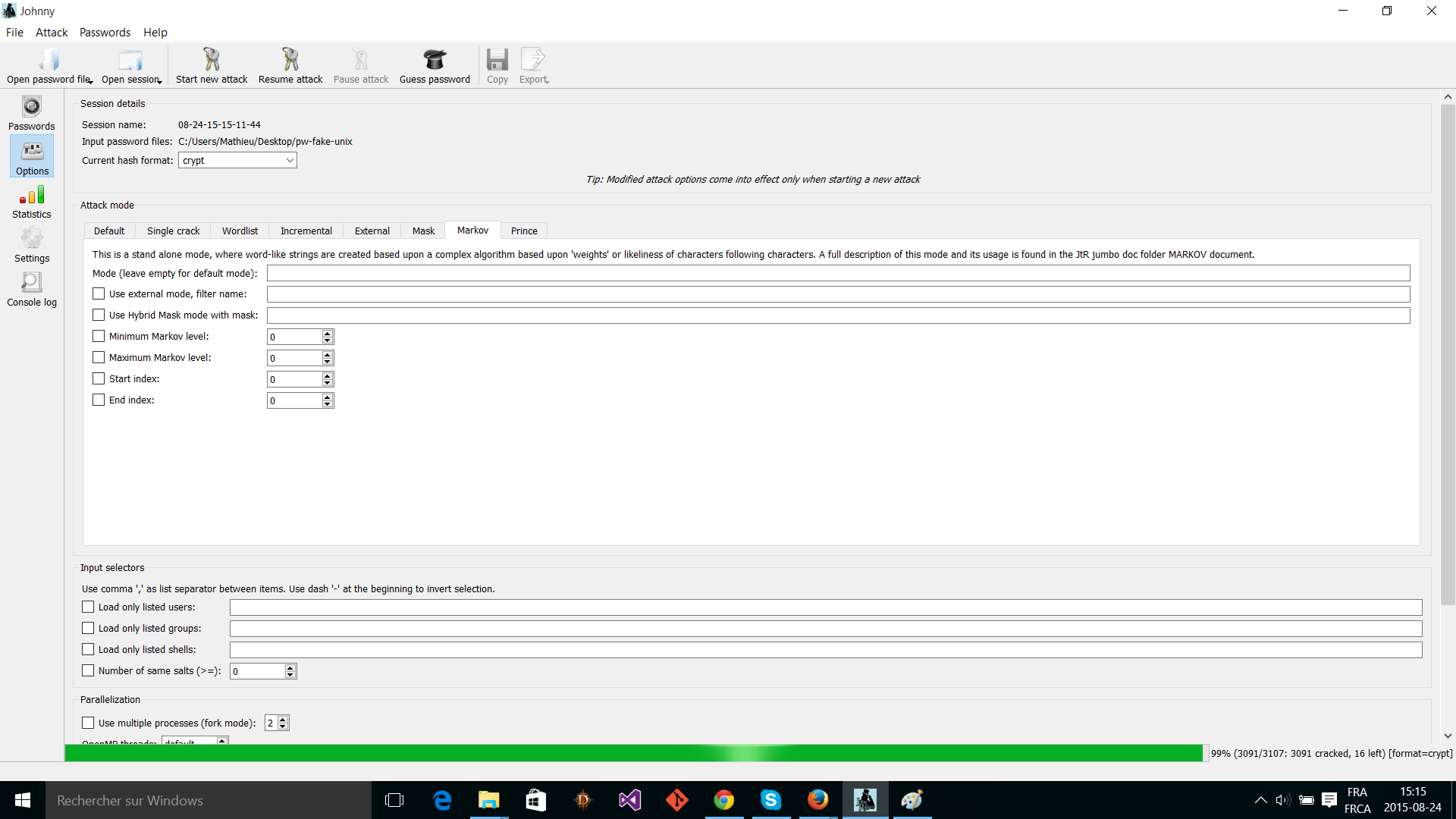The image size is (1456, 819).
Task: Click the Export button
Action: pyautogui.click(x=535, y=67)
